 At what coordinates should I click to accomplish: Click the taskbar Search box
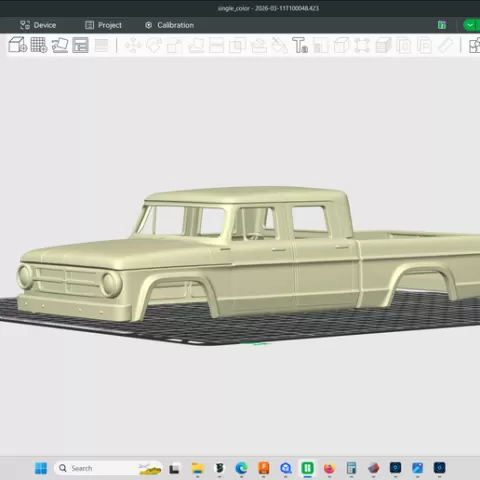click(x=108, y=468)
